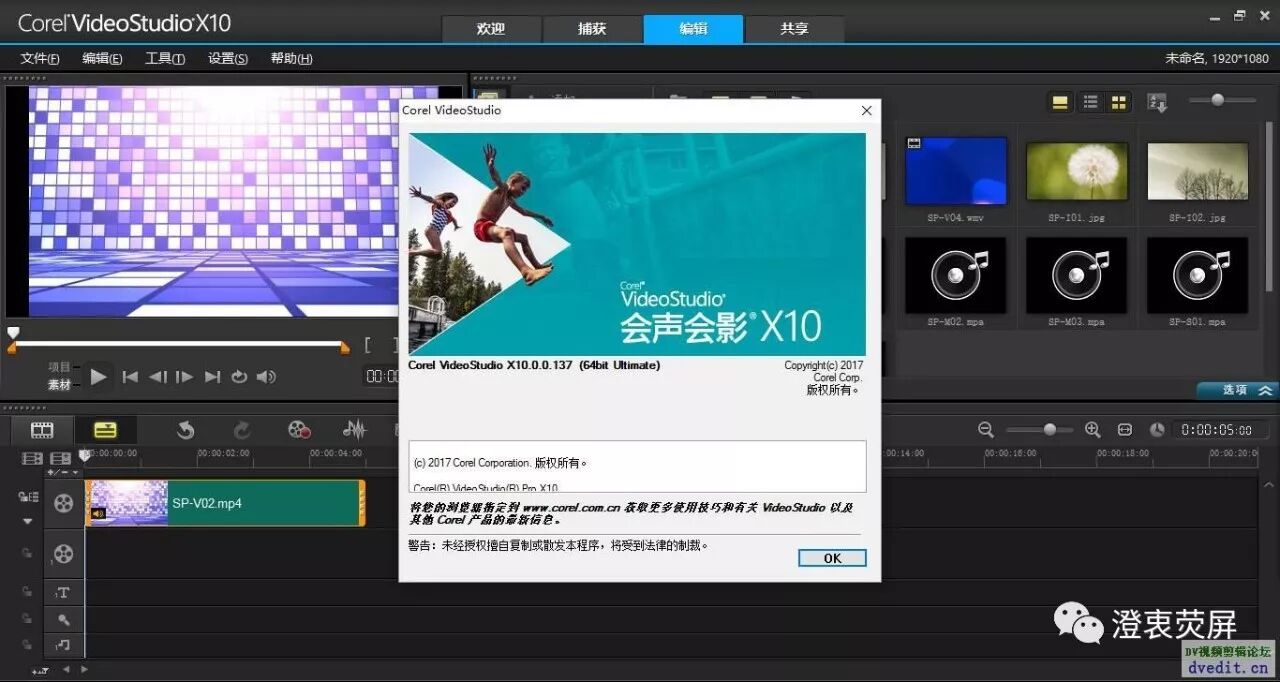Viewport: 1280px width, 682px height.
Task: Fit project in timeline window
Action: pos(1125,430)
